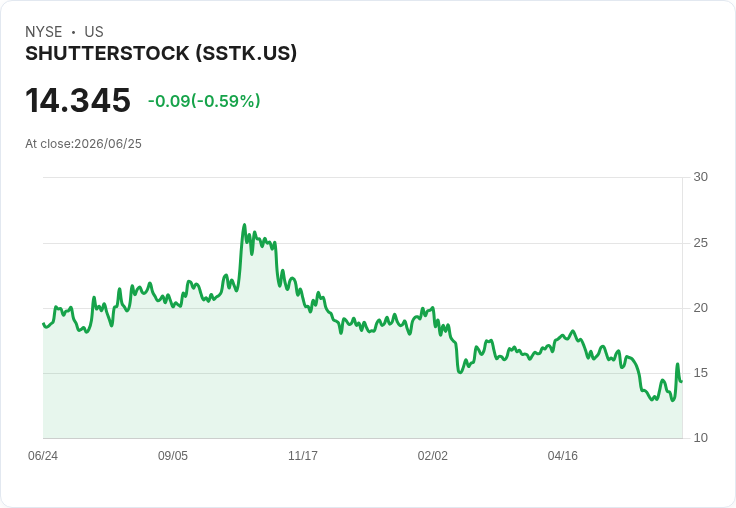
Task: Click the NYSE exchange label
Action: tap(44, 32)
